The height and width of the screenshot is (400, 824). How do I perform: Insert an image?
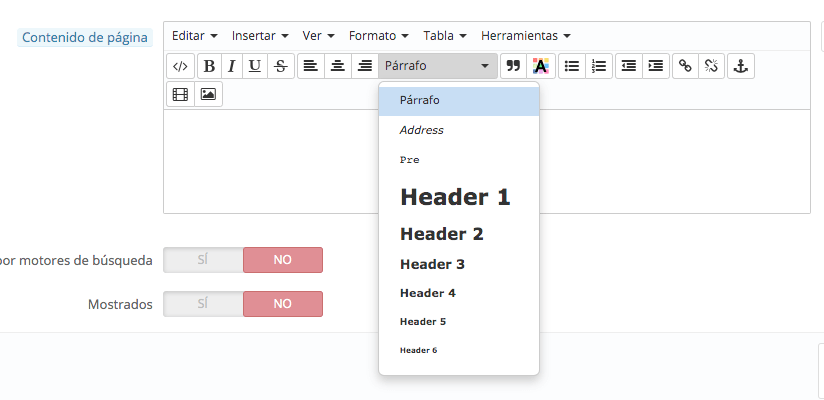pos(209,94)
